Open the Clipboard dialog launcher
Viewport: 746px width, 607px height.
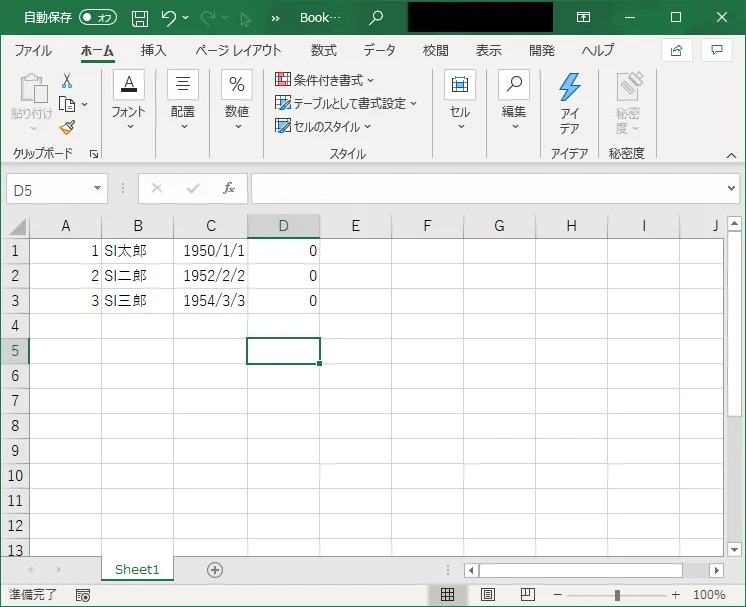(x=94, y=154)
